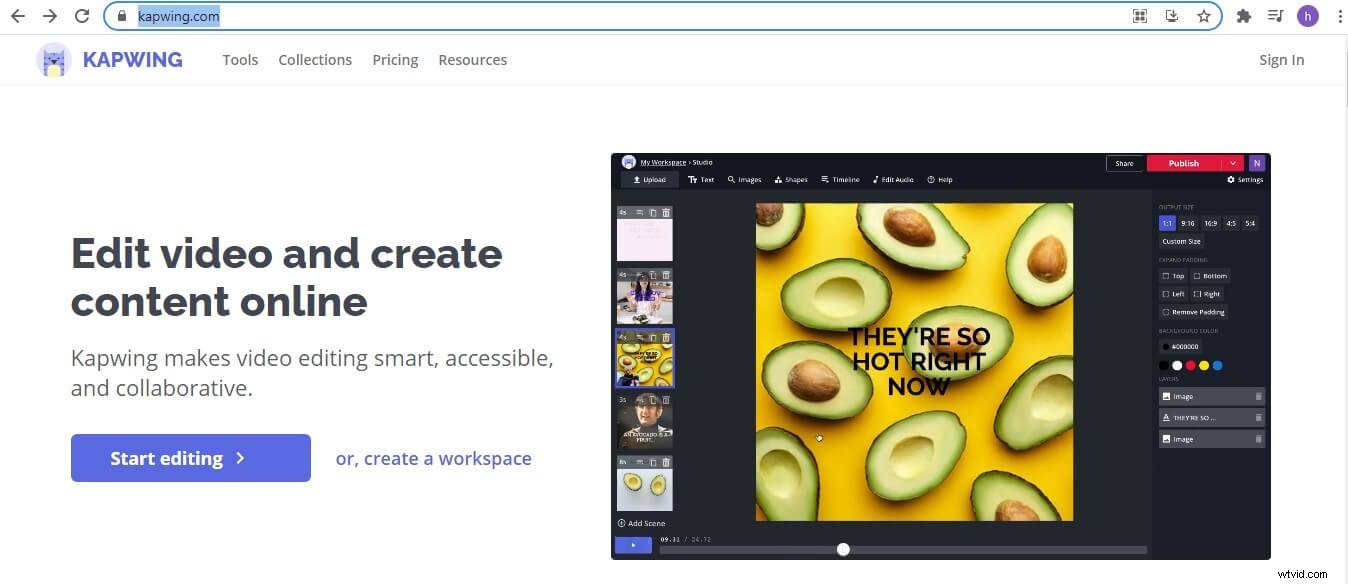Enable Top expand padding
The height and width of the screenshot is (584, 1348).
coord(1173,275)
